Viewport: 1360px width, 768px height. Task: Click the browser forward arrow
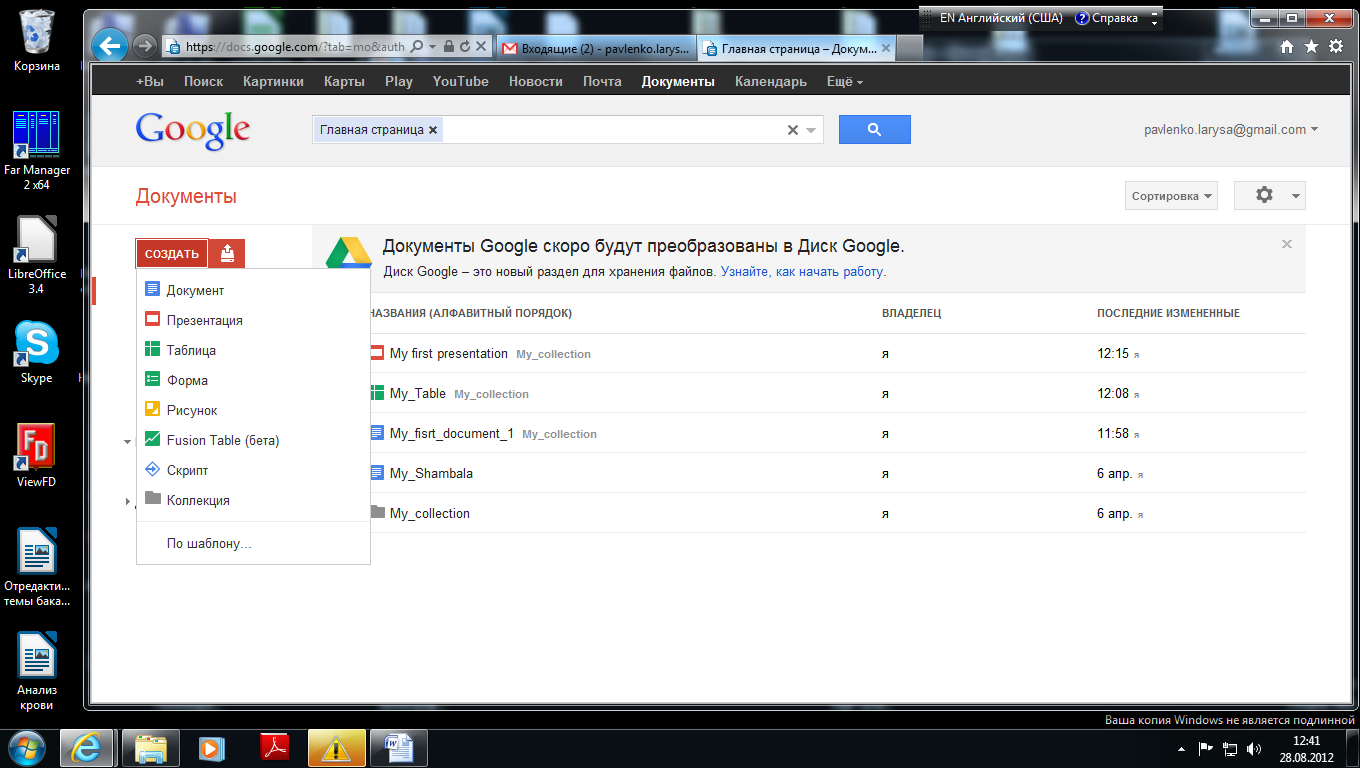point(144,45)
